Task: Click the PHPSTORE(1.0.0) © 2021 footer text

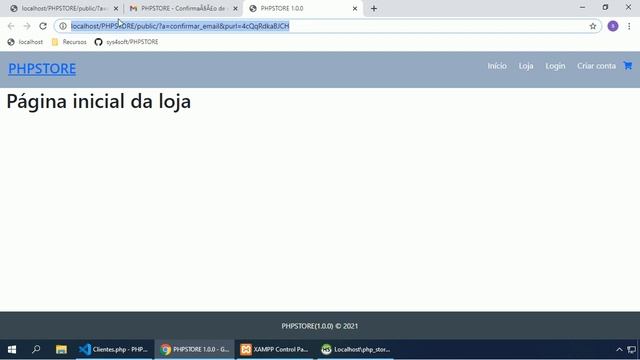Action: 320,326
